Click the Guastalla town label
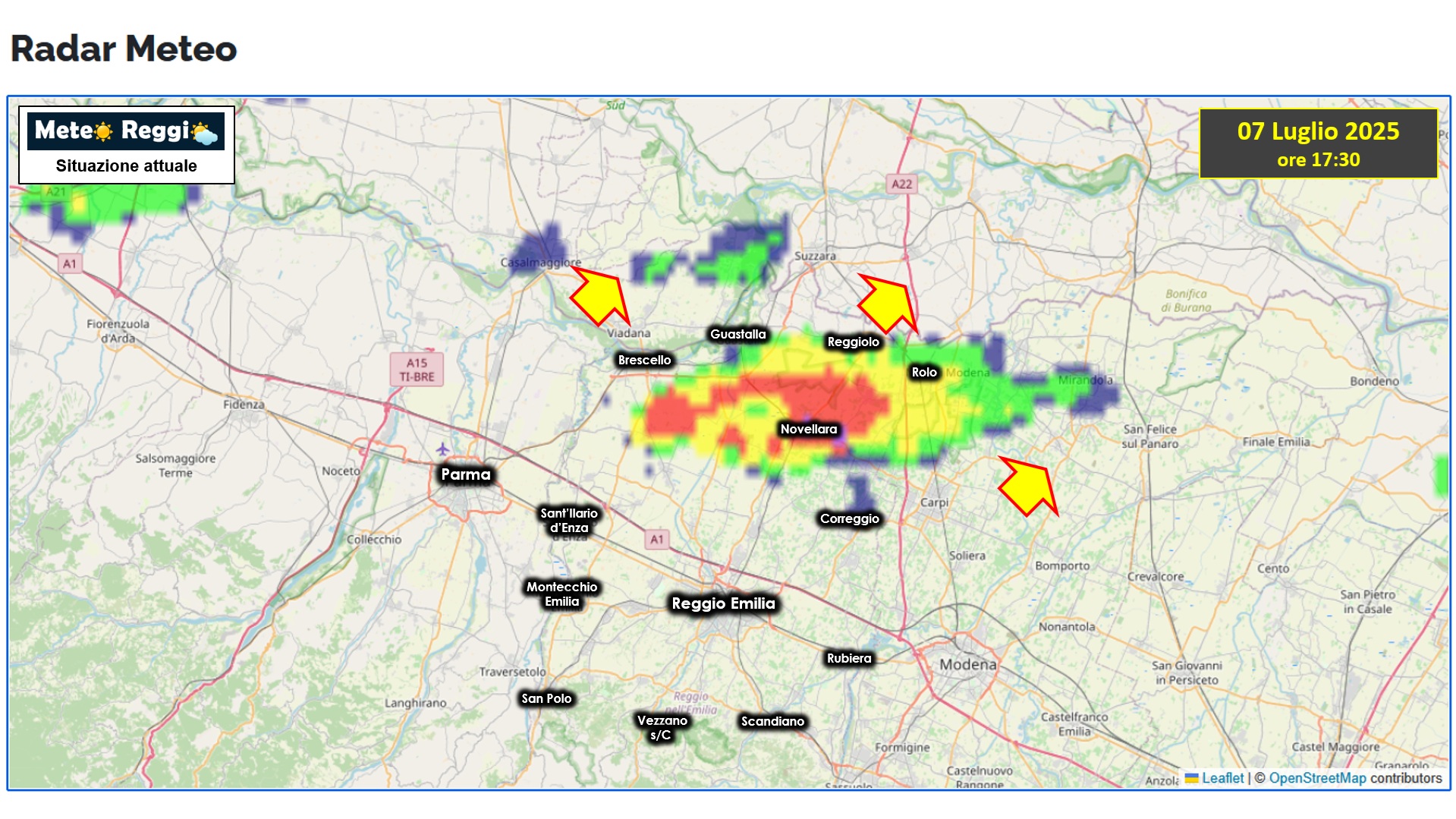The image size is (1456, 819). [737, 334]
